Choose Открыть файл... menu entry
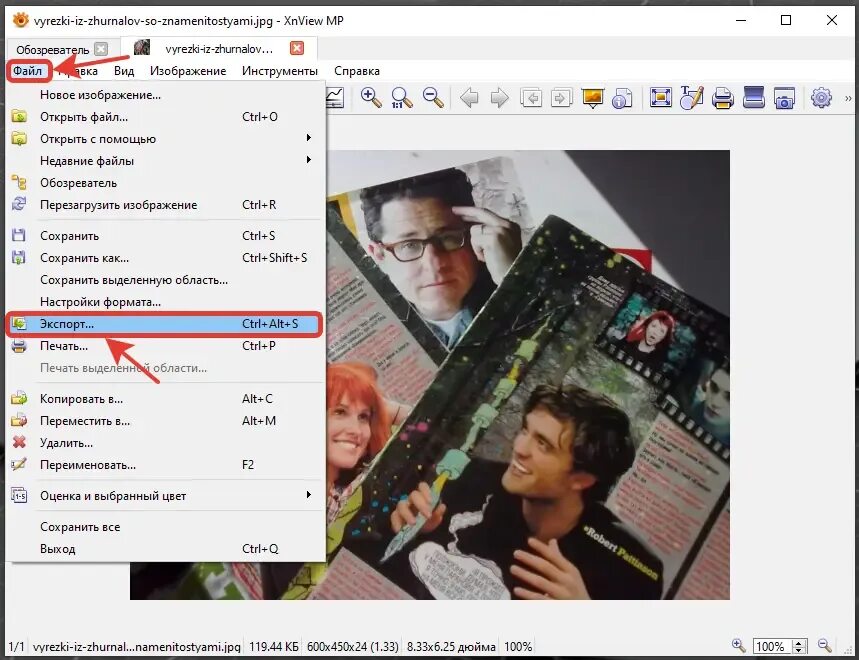The width and height of the screenshot is (859, 660). click(164, 117)
